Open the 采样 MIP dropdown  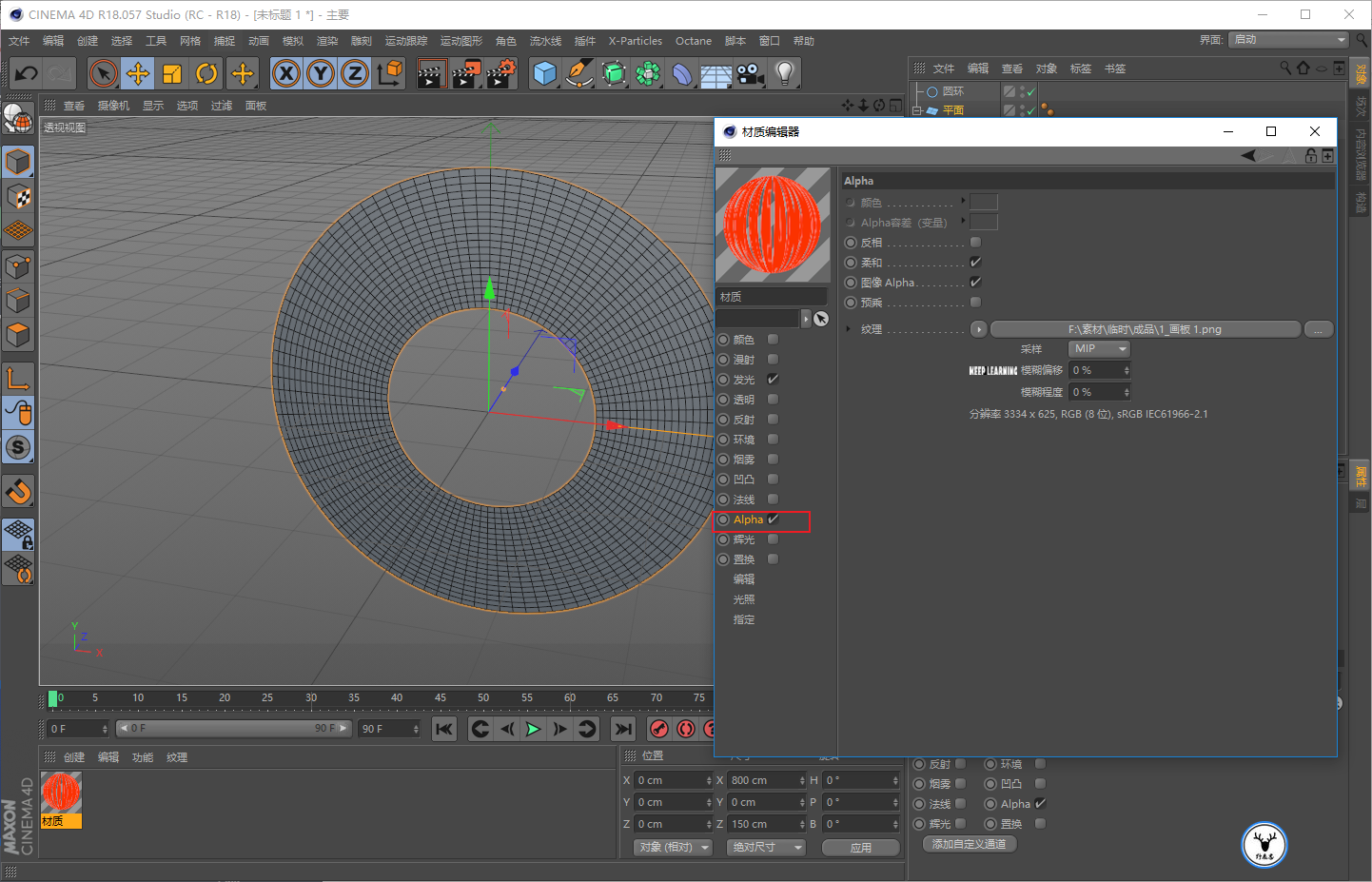tap(1099, 349)
